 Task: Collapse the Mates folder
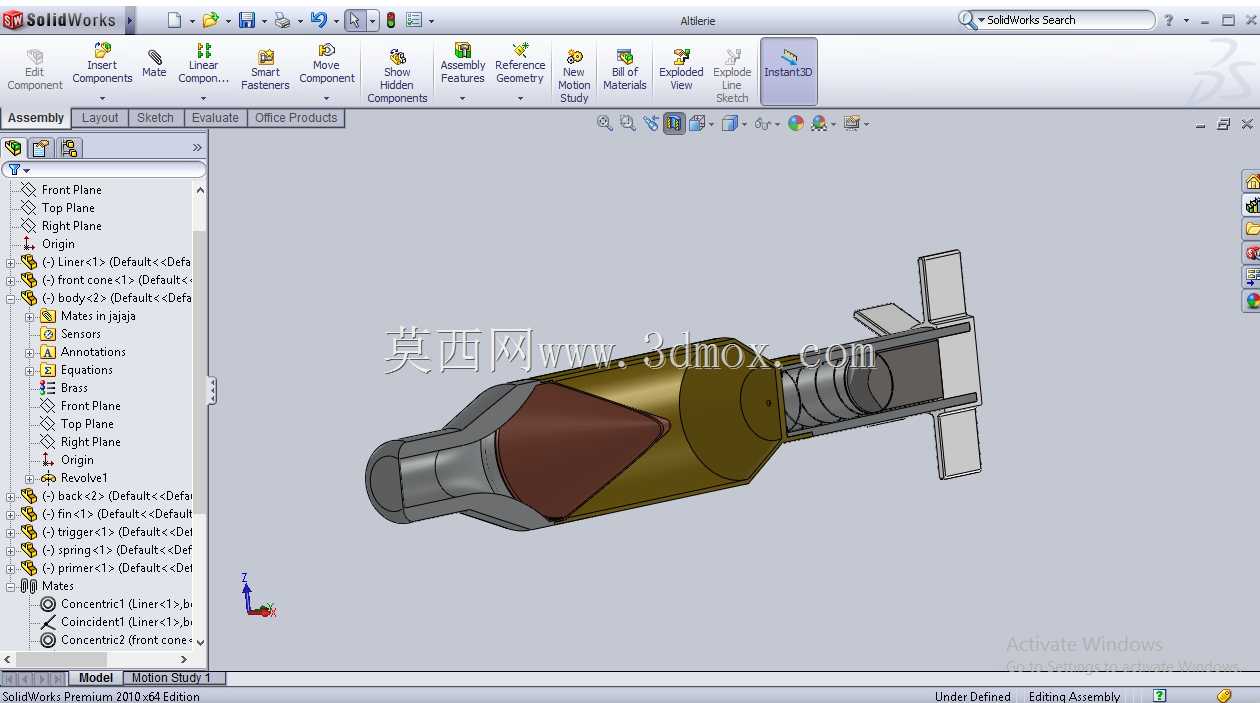coord(11,586)
